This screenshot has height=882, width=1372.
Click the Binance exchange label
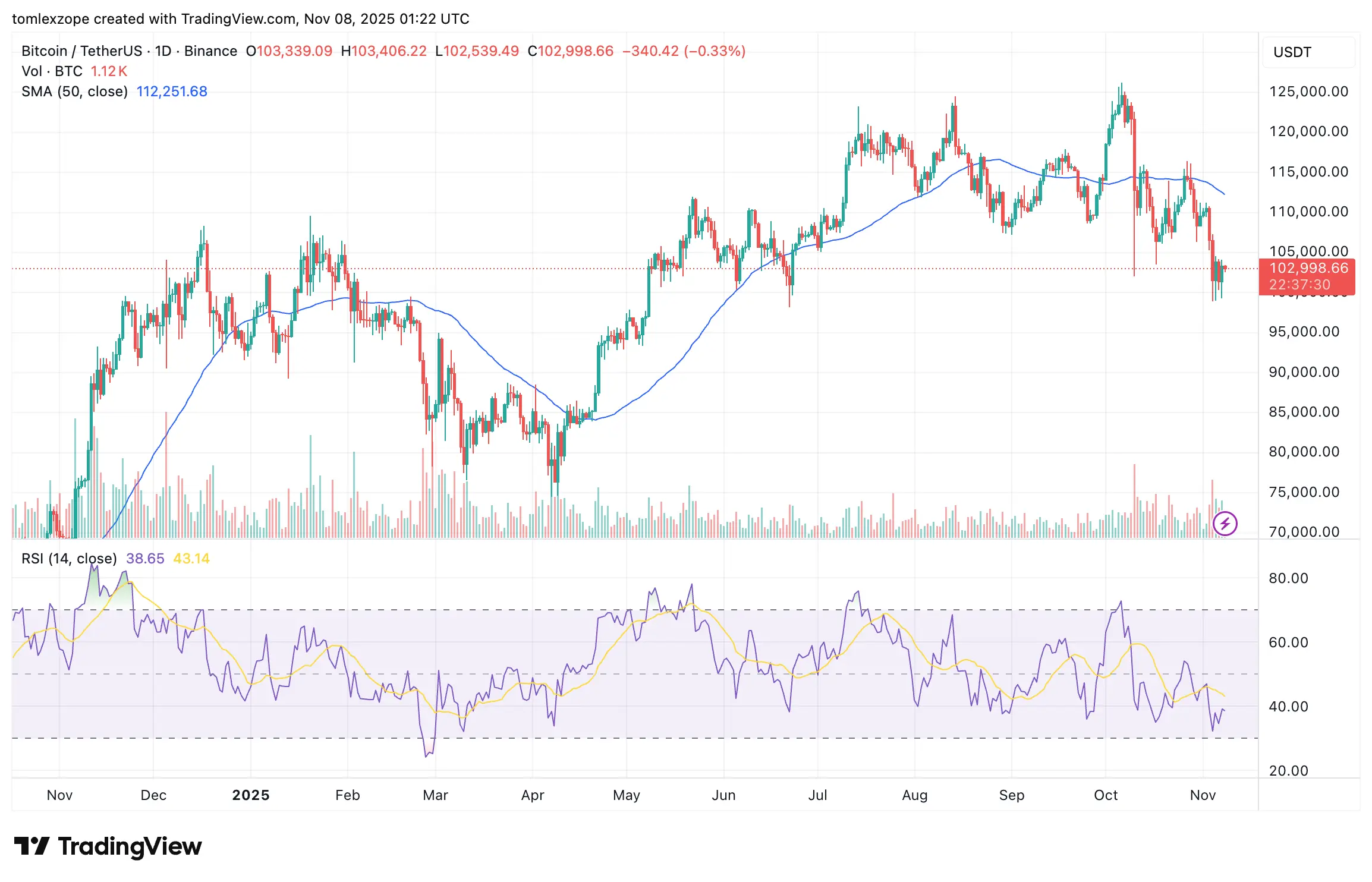point(211,51)
